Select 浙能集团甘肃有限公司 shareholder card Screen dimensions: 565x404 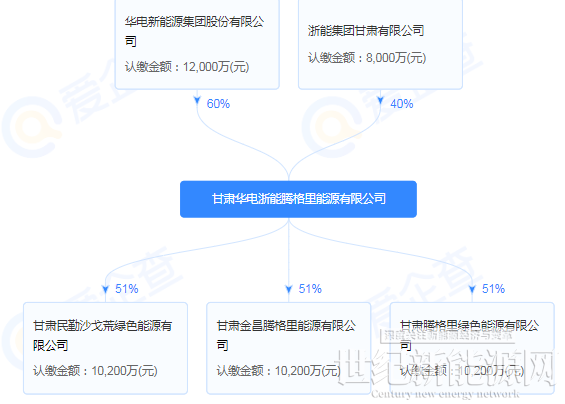(381, 44)
